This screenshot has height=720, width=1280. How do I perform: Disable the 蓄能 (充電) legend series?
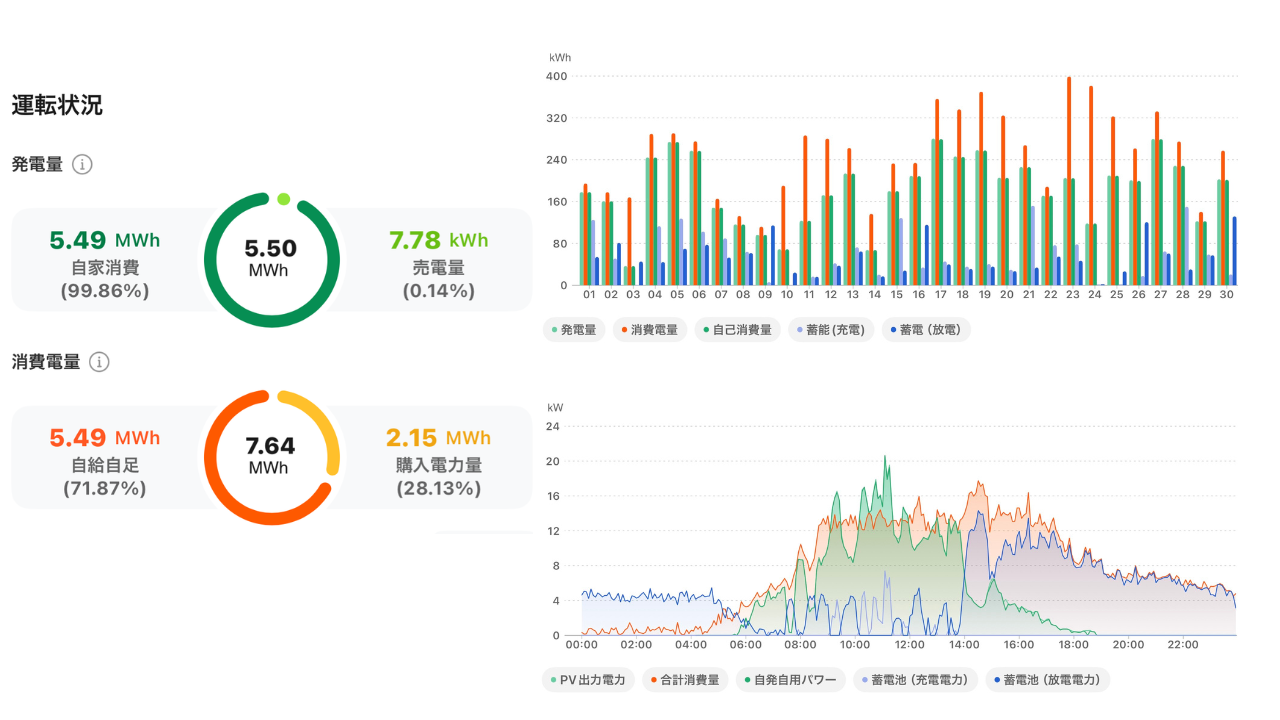pos(831,330)
